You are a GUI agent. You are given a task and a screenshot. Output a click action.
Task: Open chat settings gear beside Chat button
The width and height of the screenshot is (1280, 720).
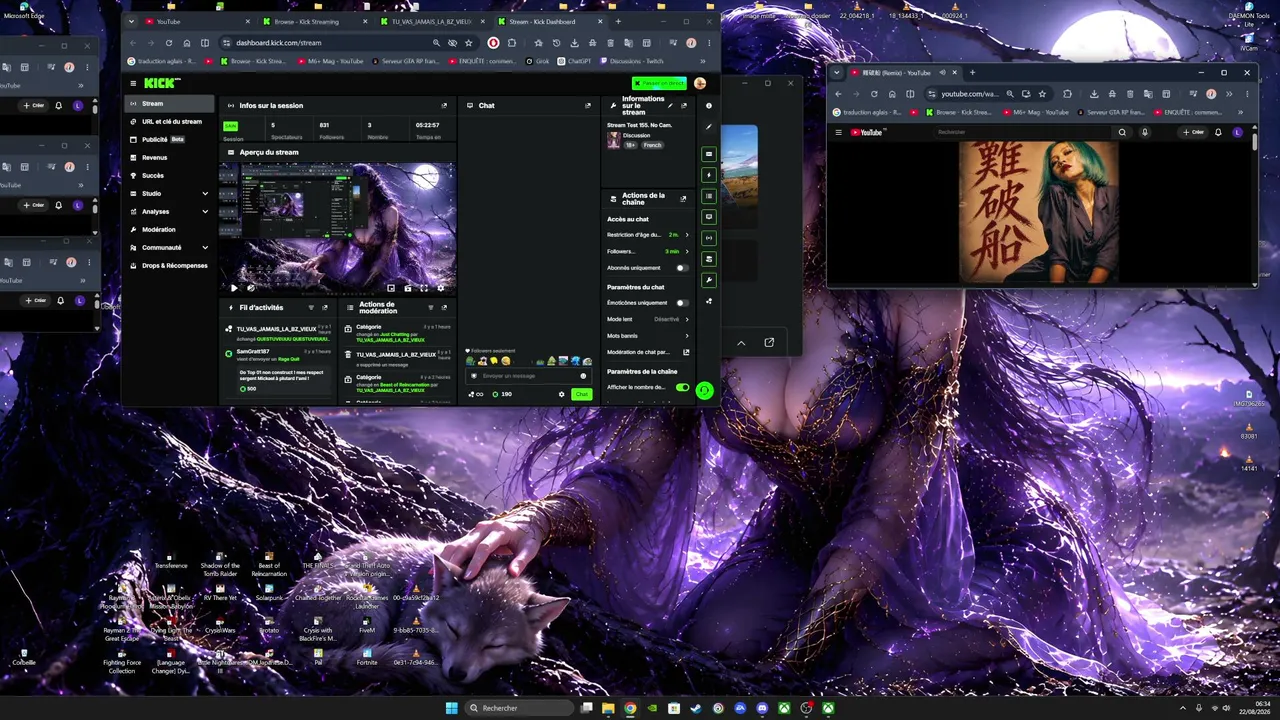561,394
